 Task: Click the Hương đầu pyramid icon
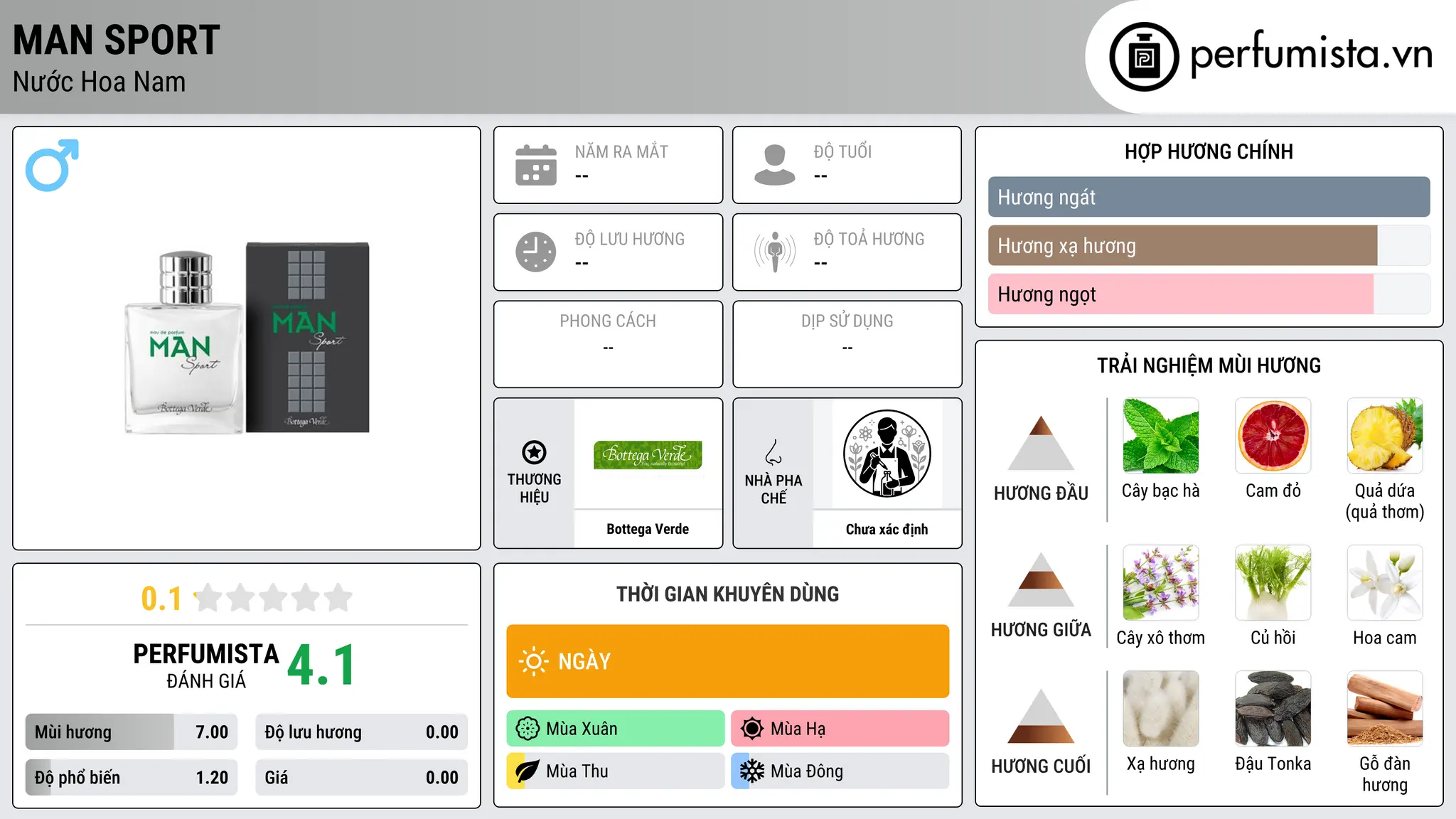1041,443
